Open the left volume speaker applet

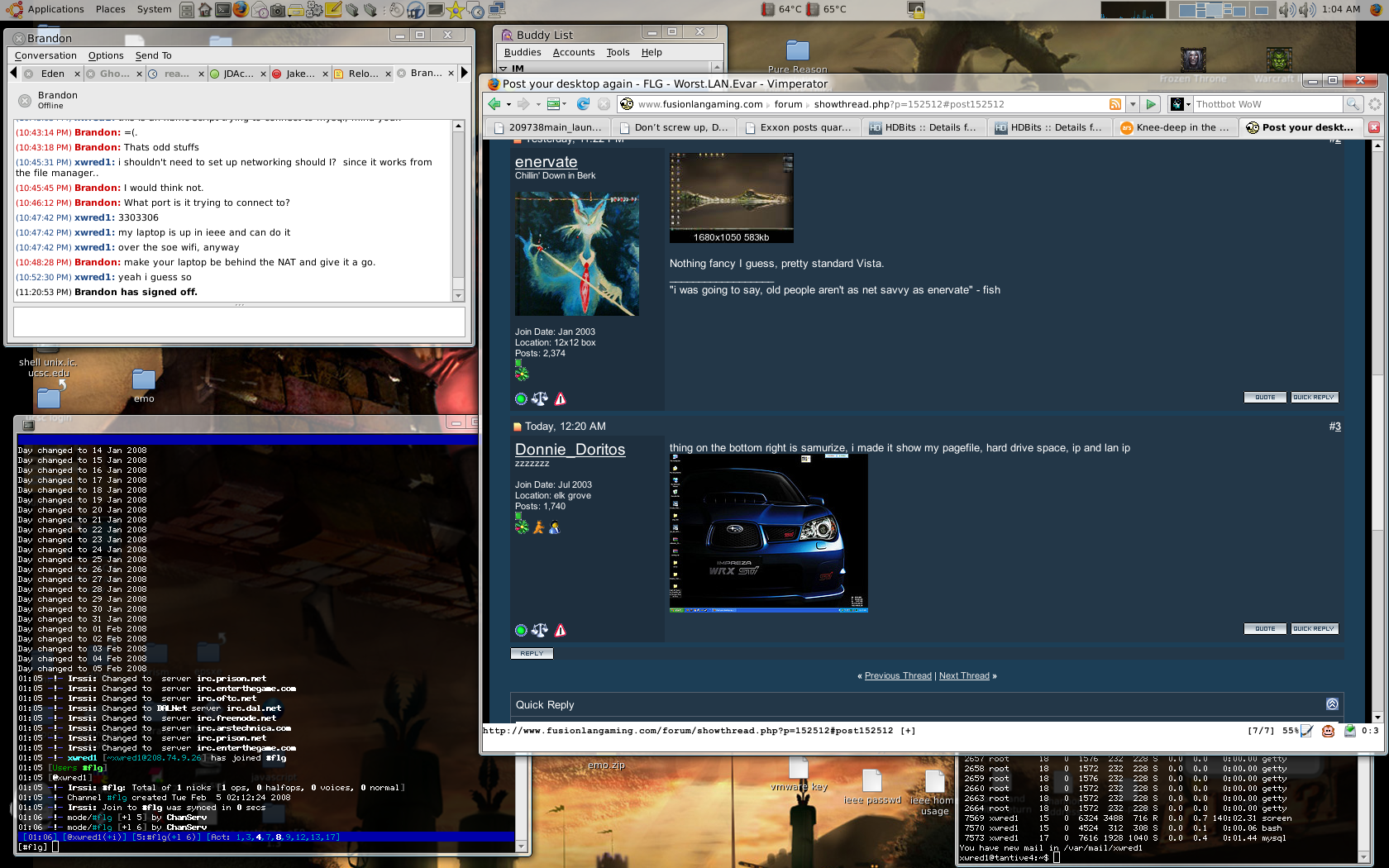1286,10
